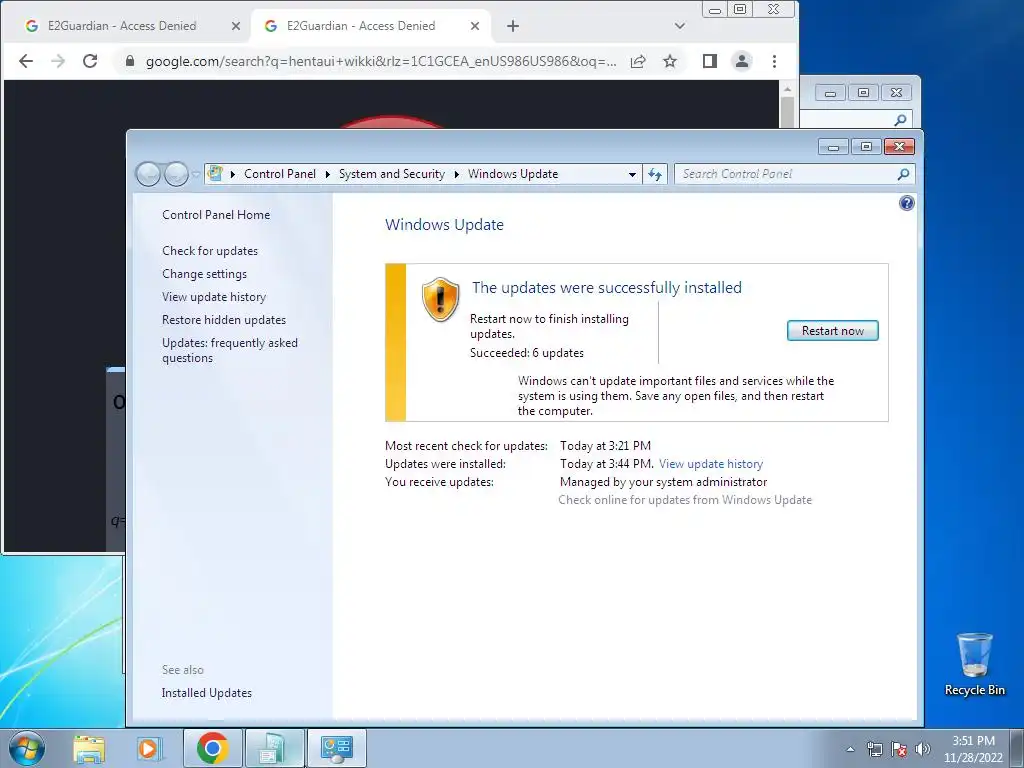The height and width of the screenshot is (768, 1024).
Task: Expand breadcrumb arrow after Control Panel
Action: 327,174
